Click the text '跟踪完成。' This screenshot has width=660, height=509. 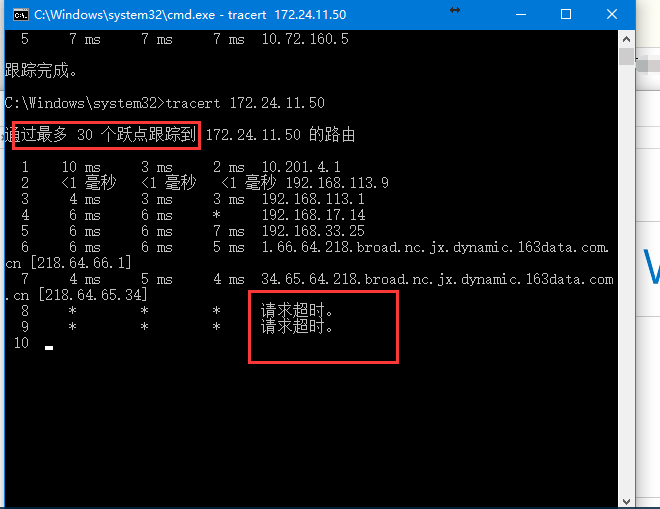pyautogui.click(x=41, y=70)
